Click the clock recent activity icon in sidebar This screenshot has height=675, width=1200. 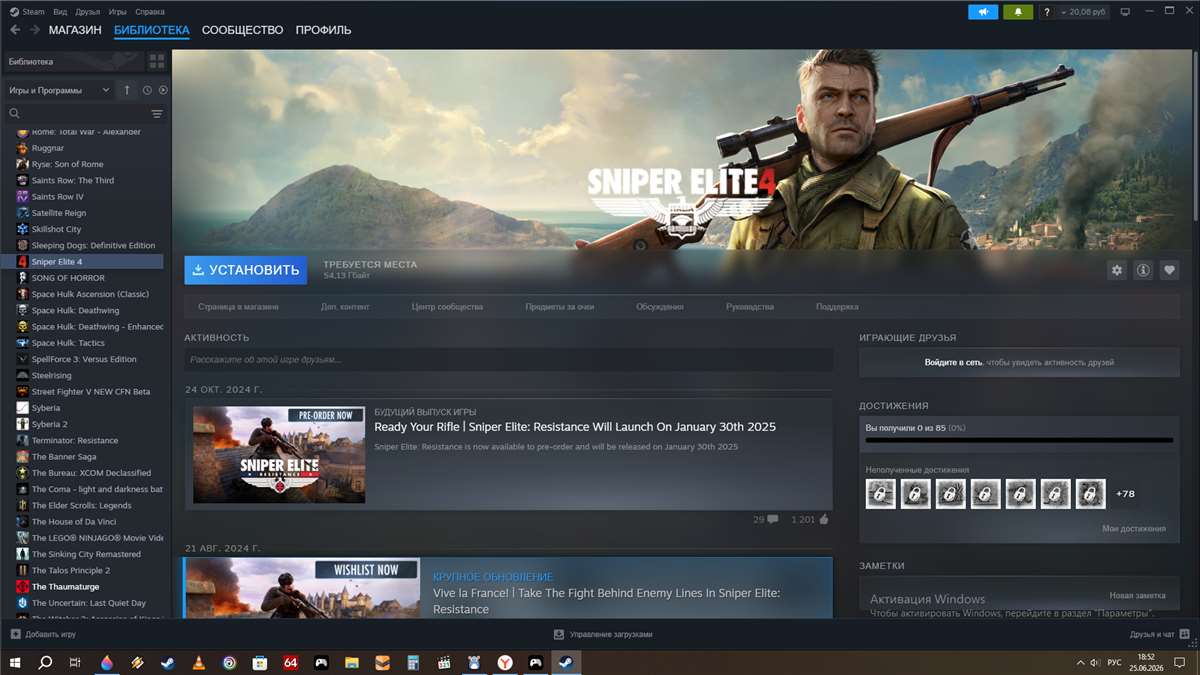coord(147,90)
